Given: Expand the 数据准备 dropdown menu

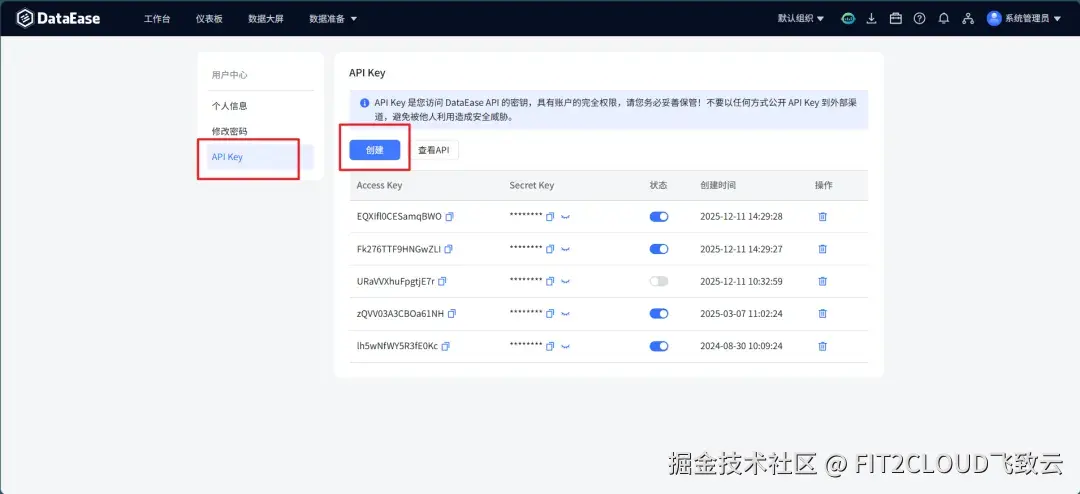Looking at the screenshot, I should (333, 19).
